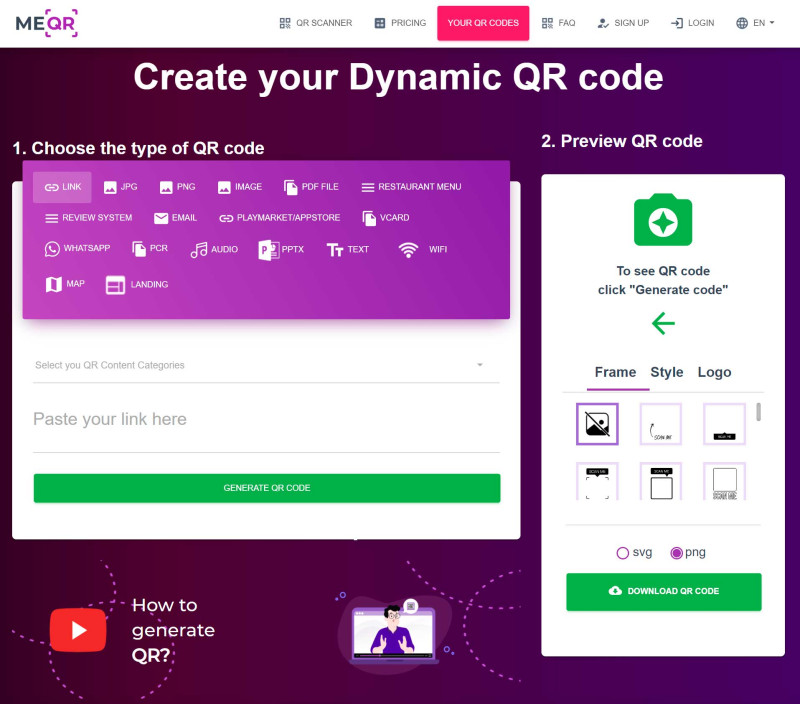The width and height of the screenshot is (800, 704).
Task: Choose the PDF File QR type
Action: (311, 187)
